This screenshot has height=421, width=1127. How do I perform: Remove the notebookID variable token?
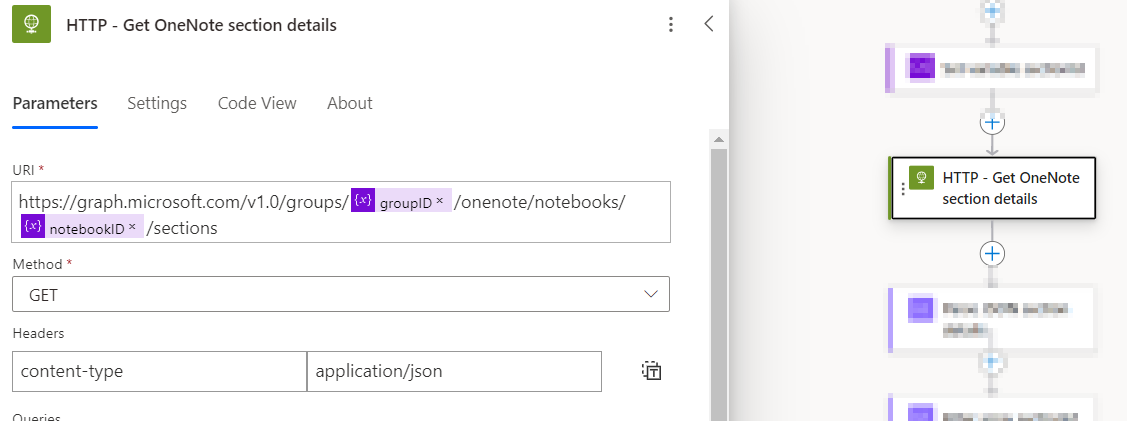click(x=132, y=228)
